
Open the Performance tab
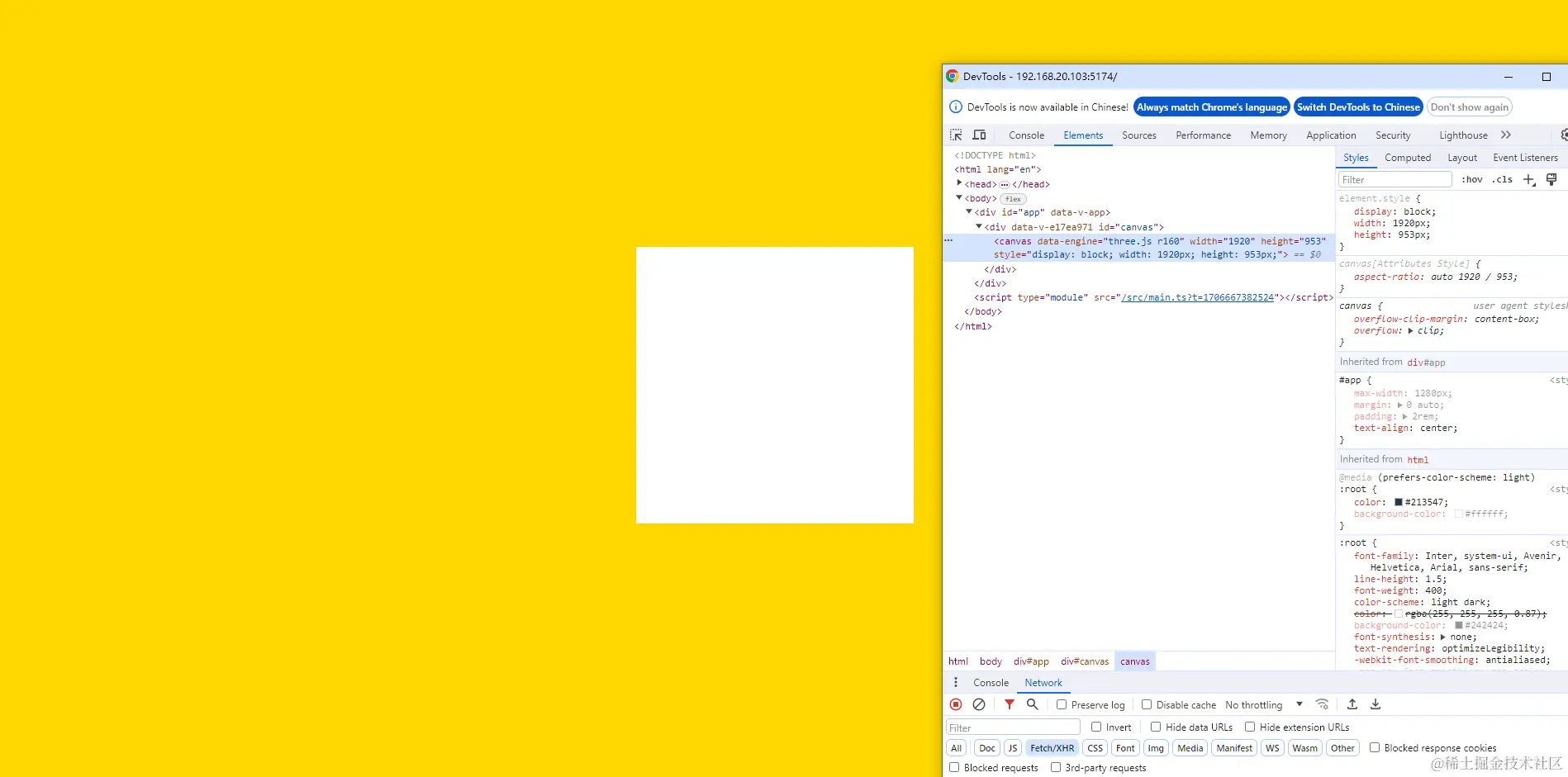click(1203, 135)
